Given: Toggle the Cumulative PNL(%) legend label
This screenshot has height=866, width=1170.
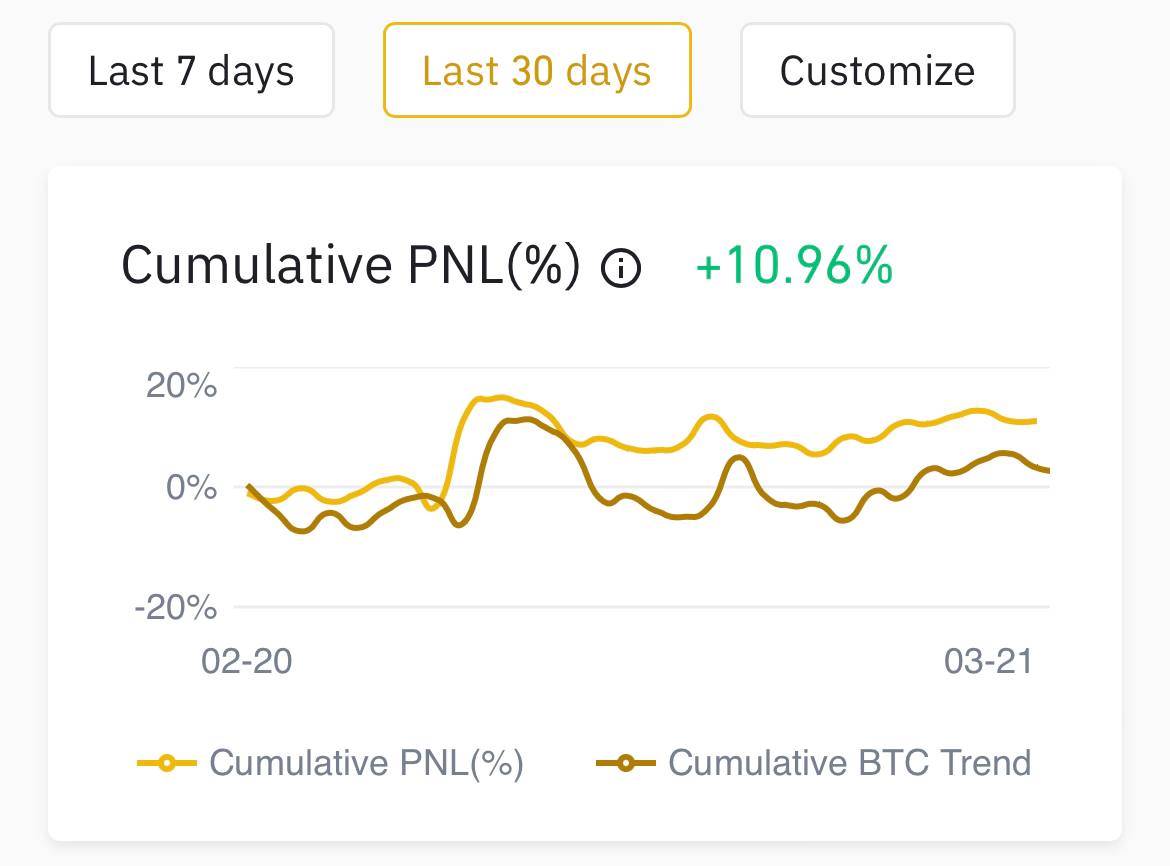Looking at the screenshot, I should (366, 763).
